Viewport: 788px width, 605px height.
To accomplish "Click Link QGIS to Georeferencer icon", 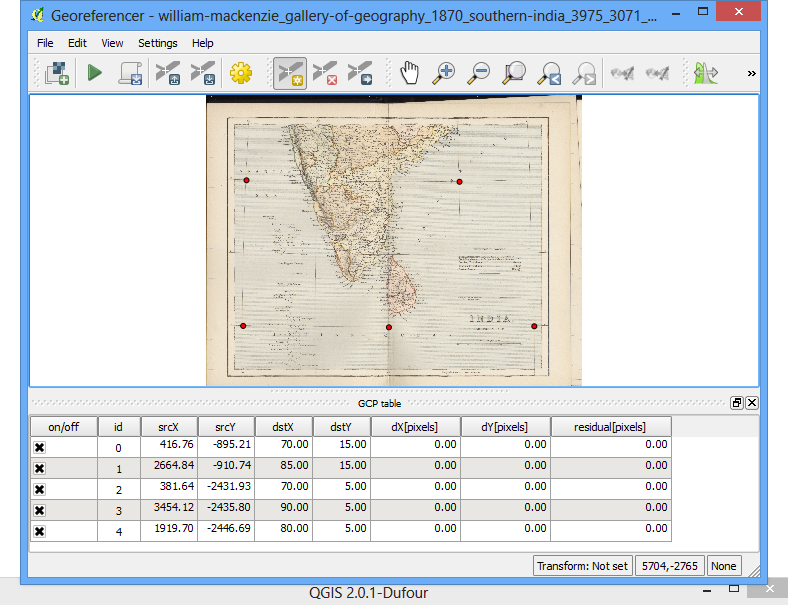I will click(x=657, y=73).
